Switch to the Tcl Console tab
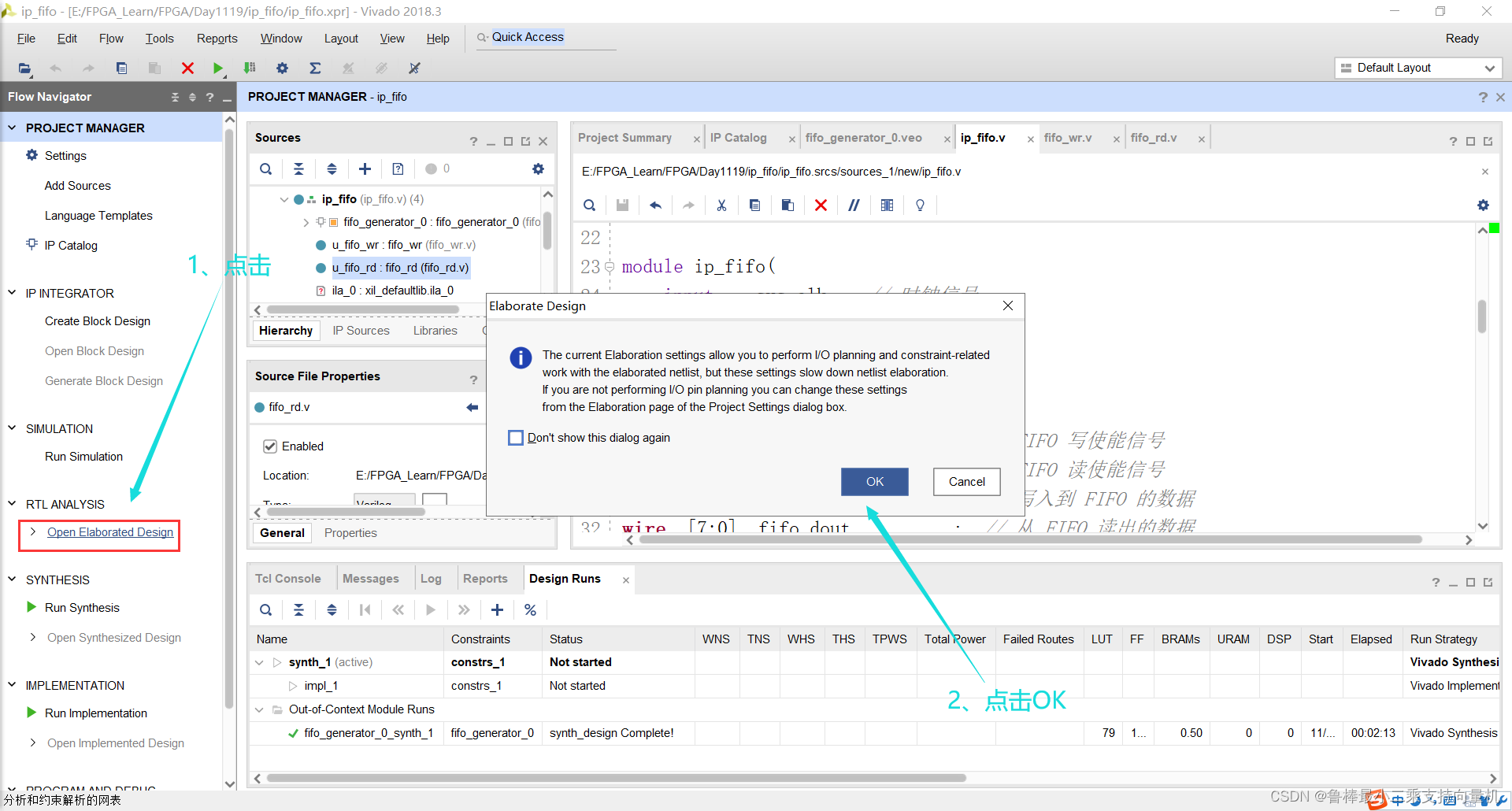Image resolution: width=1512 pixels, height=811 pixels. (x=288, y=579)
